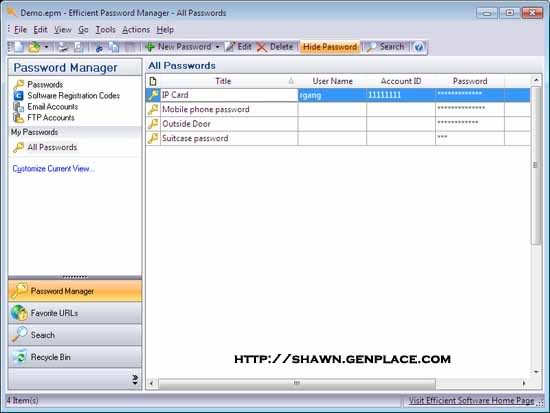Open Help with the question mark icon
This screenshot has width=550, height=413.
click(419, 47)
